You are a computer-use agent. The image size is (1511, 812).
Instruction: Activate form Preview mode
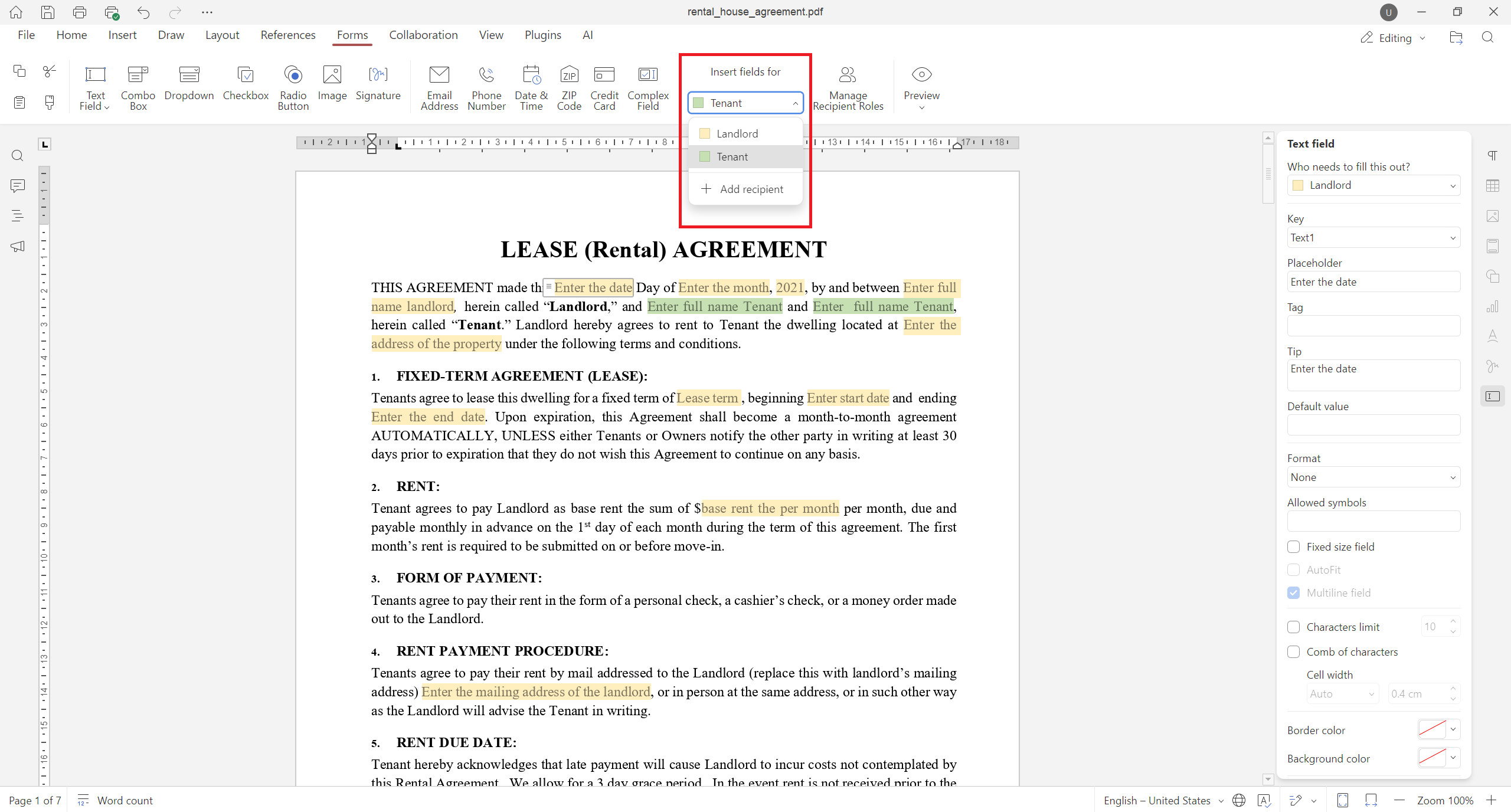pyautogui.click(x=921, y=87)
